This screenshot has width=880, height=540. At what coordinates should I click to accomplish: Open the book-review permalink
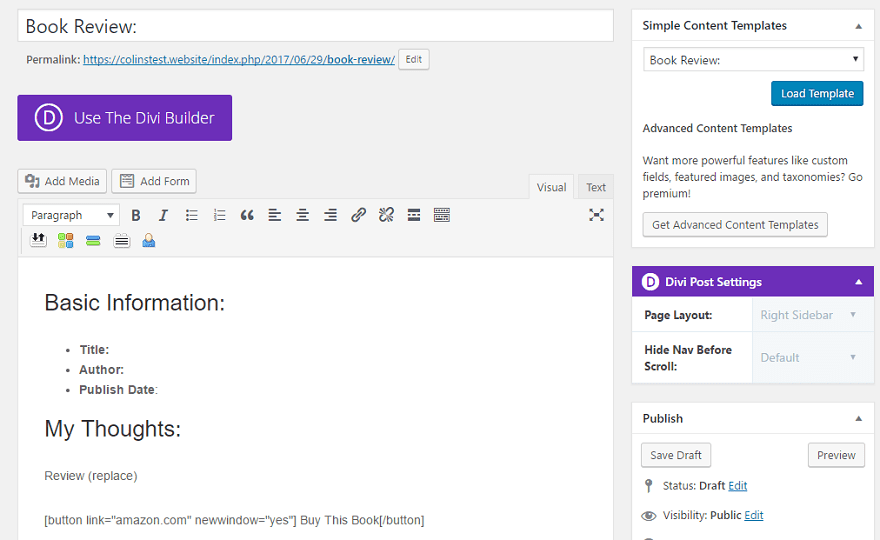(x=238, y=60)
